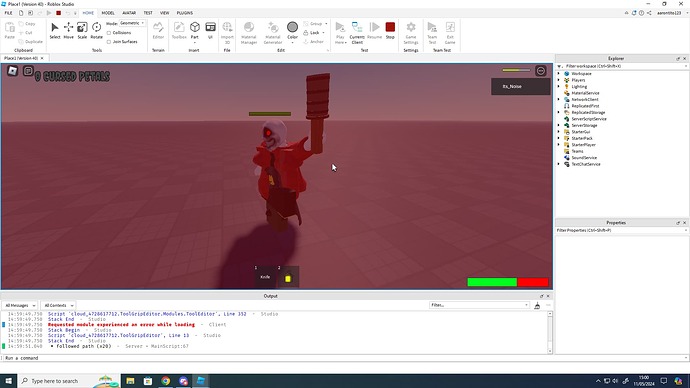Click the red stop square in quick access toolbar

click(x=58, y=13)
